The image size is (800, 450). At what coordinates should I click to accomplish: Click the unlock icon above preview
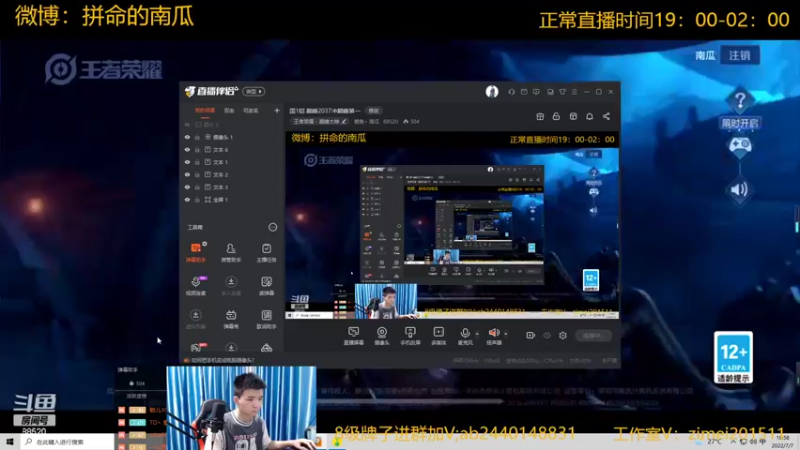(x=556, y=116)
